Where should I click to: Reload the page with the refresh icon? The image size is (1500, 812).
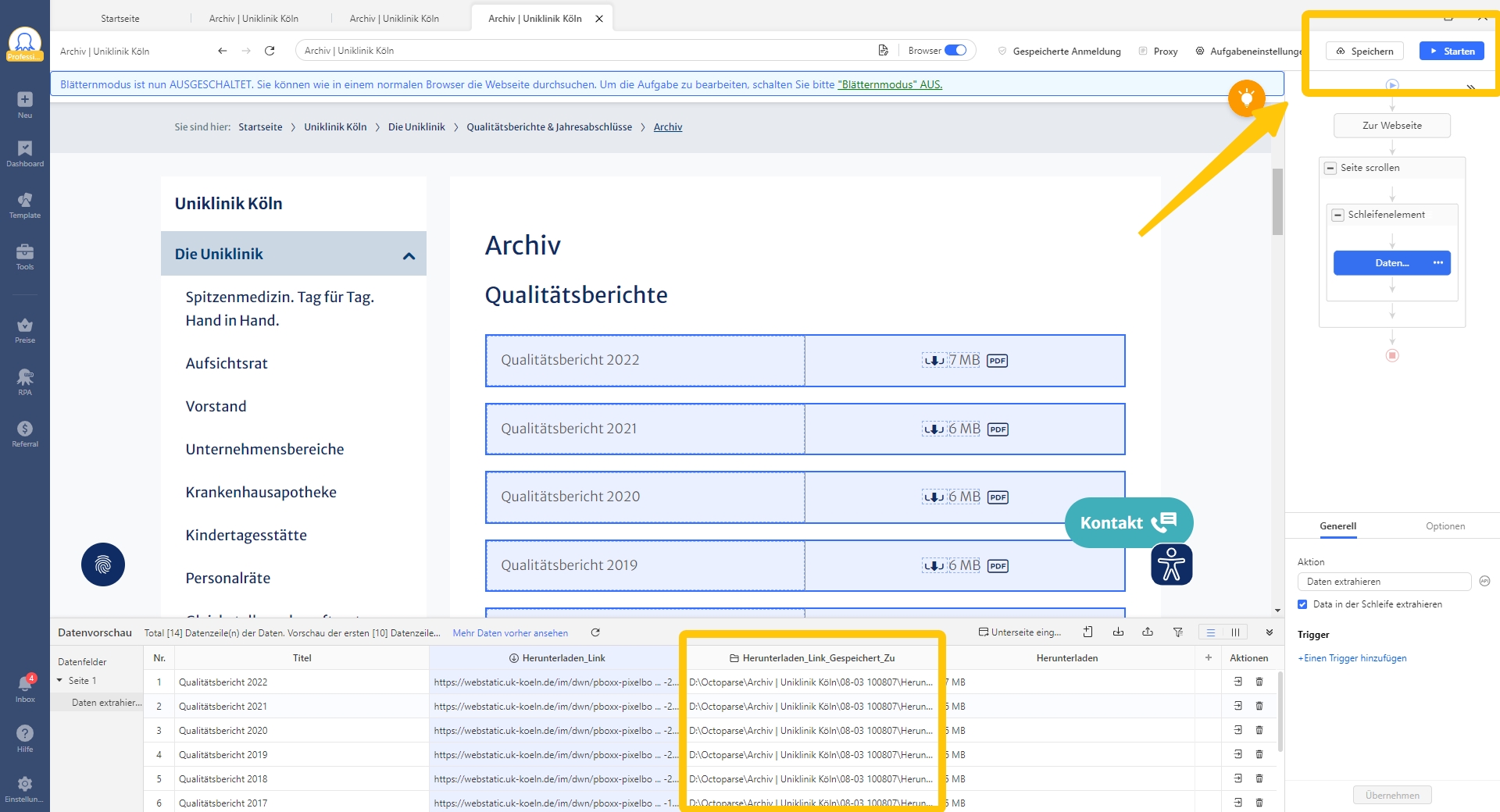270,51
